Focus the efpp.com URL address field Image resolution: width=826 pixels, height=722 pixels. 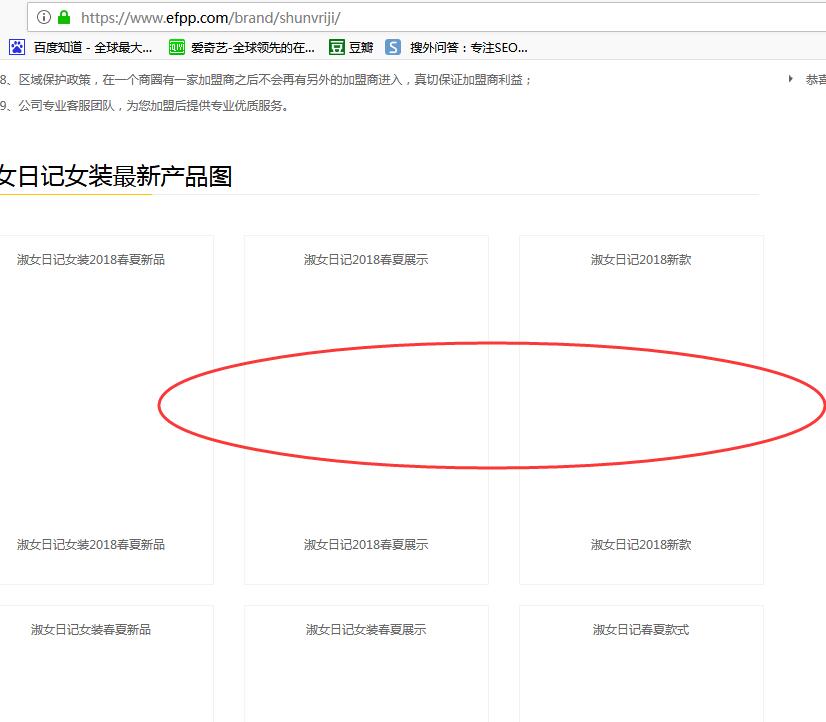(x=400, y=17)
